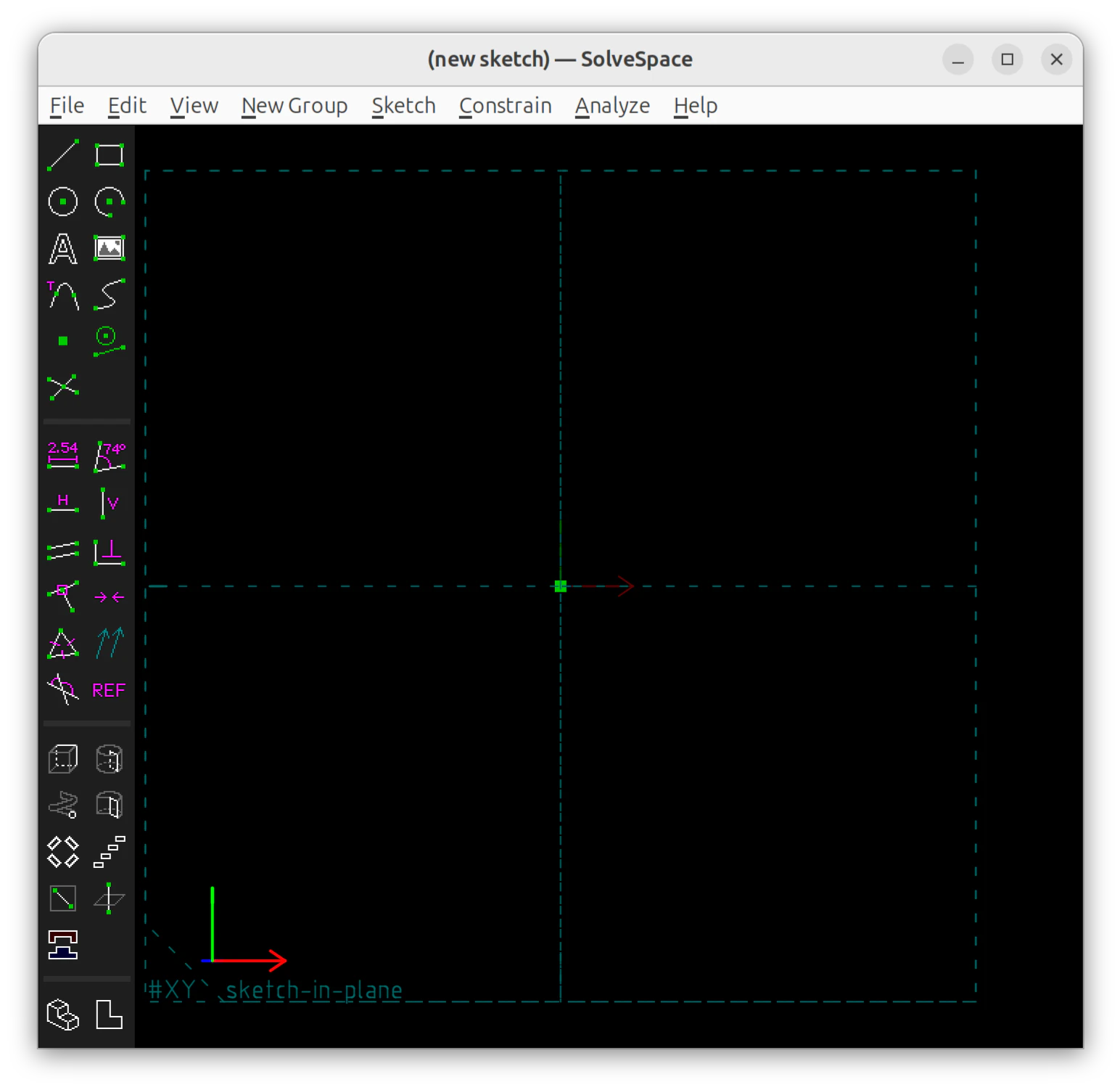This screenshot has width=1120, height=1090.
Task: Select the green origin point in canvas
Action: point(561,586)
